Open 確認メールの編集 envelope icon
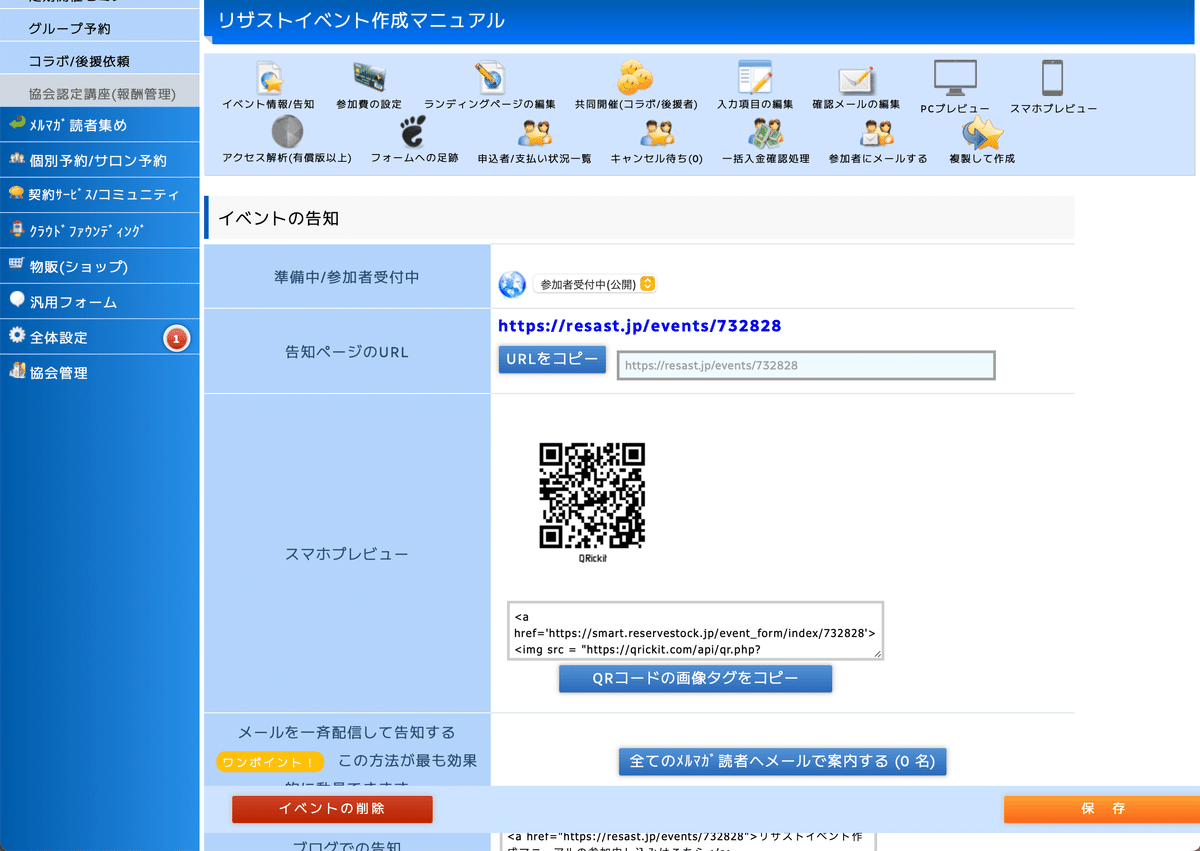This screenshot has height=851, width=1200. pos(856,81)
